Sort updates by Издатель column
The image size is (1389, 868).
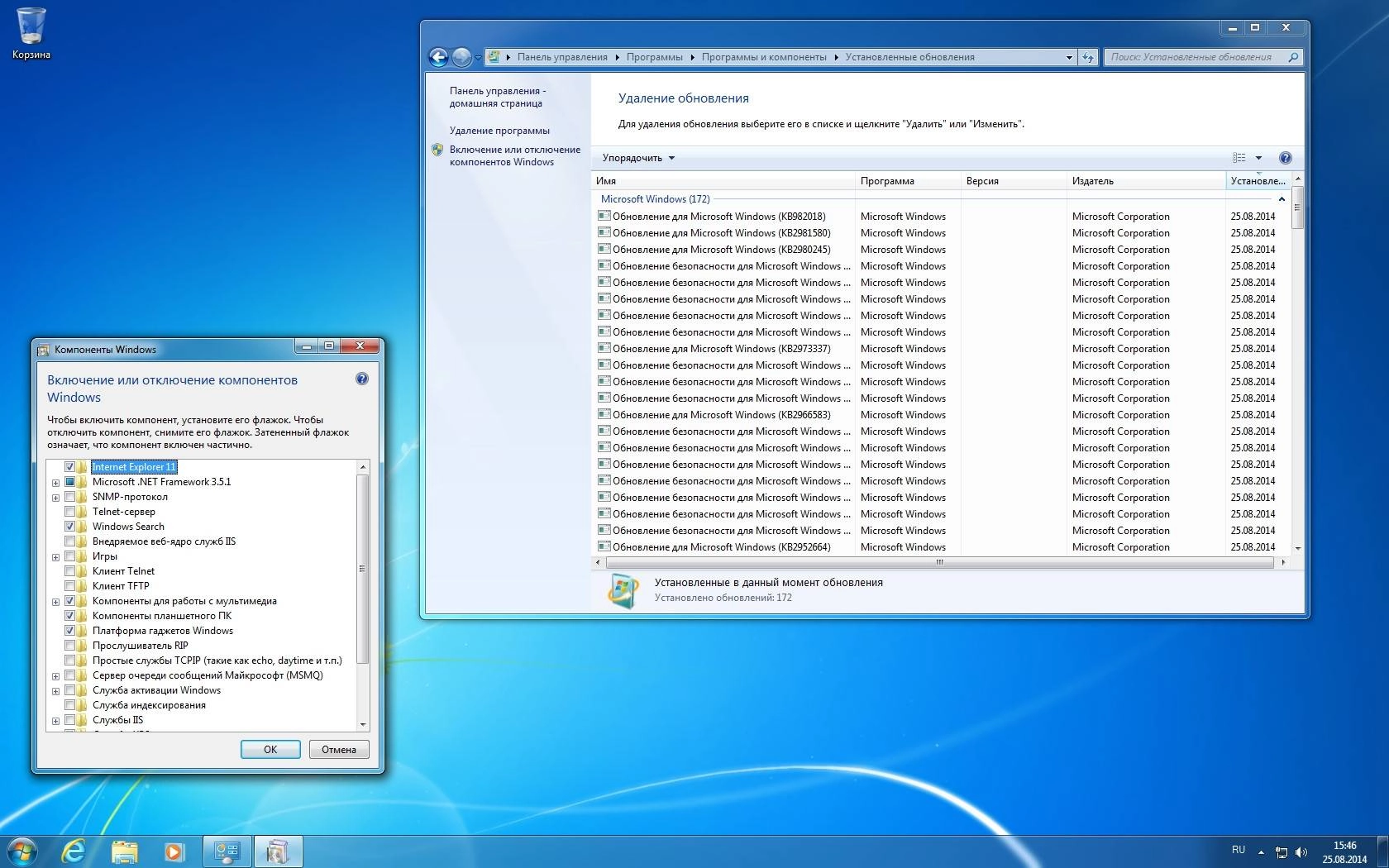1146,181
